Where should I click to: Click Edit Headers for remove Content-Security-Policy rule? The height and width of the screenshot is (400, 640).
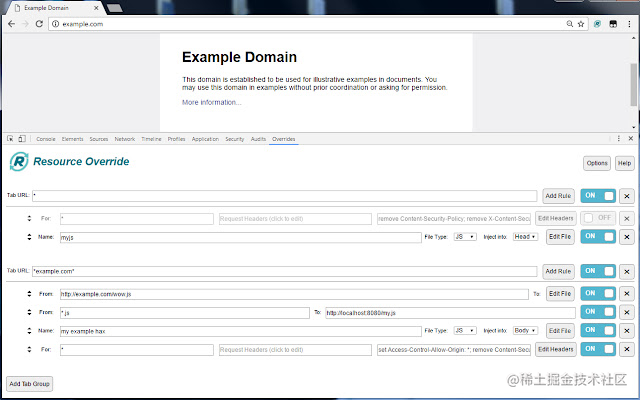pyautogui.click(x=556, y=218)
